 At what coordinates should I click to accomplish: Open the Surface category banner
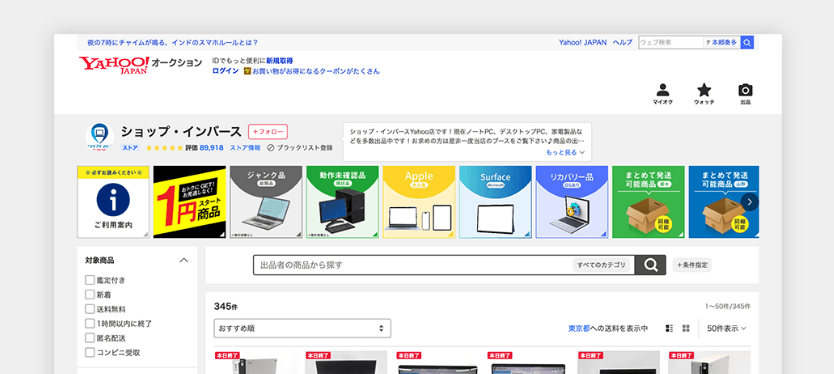[495, 202]
